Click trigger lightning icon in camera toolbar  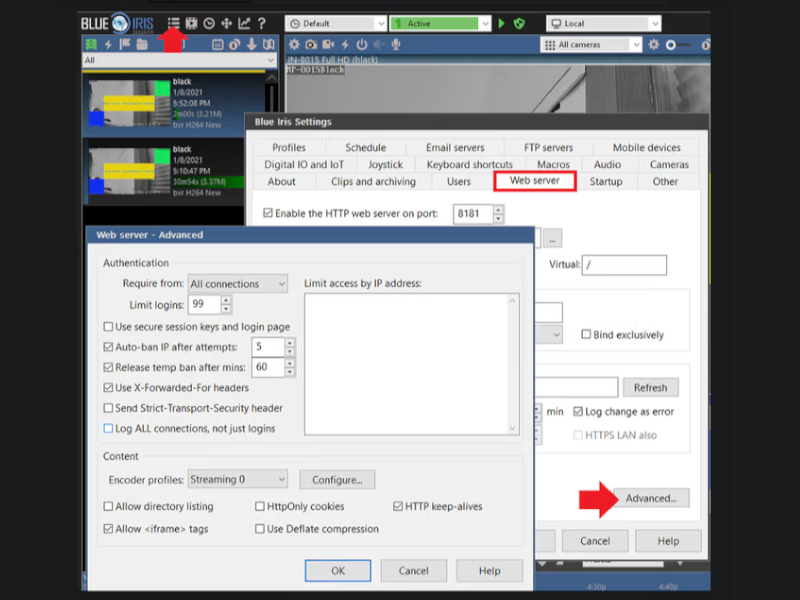(x=345, y=44)
